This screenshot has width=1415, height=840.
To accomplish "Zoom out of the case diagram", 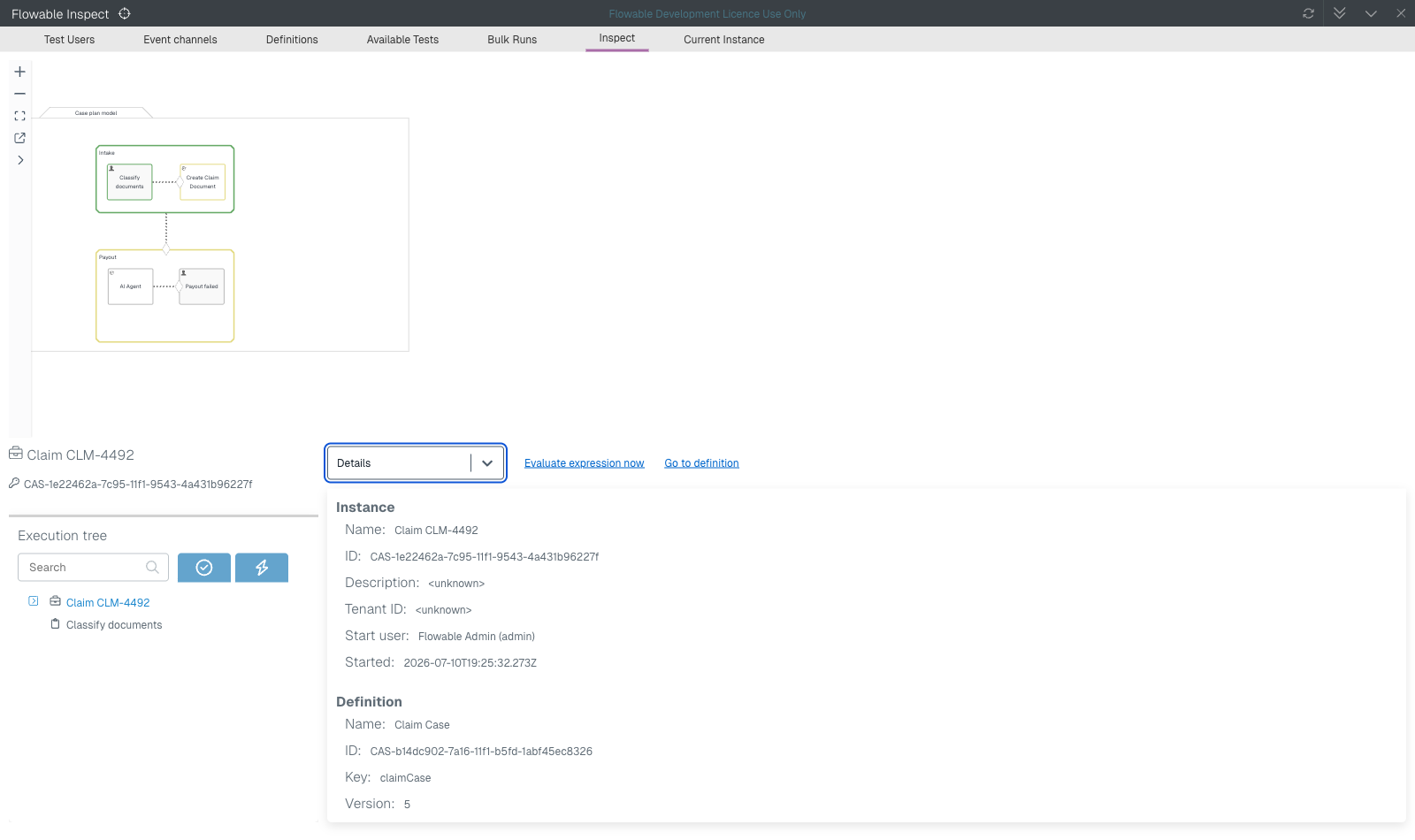I will 19,94.
